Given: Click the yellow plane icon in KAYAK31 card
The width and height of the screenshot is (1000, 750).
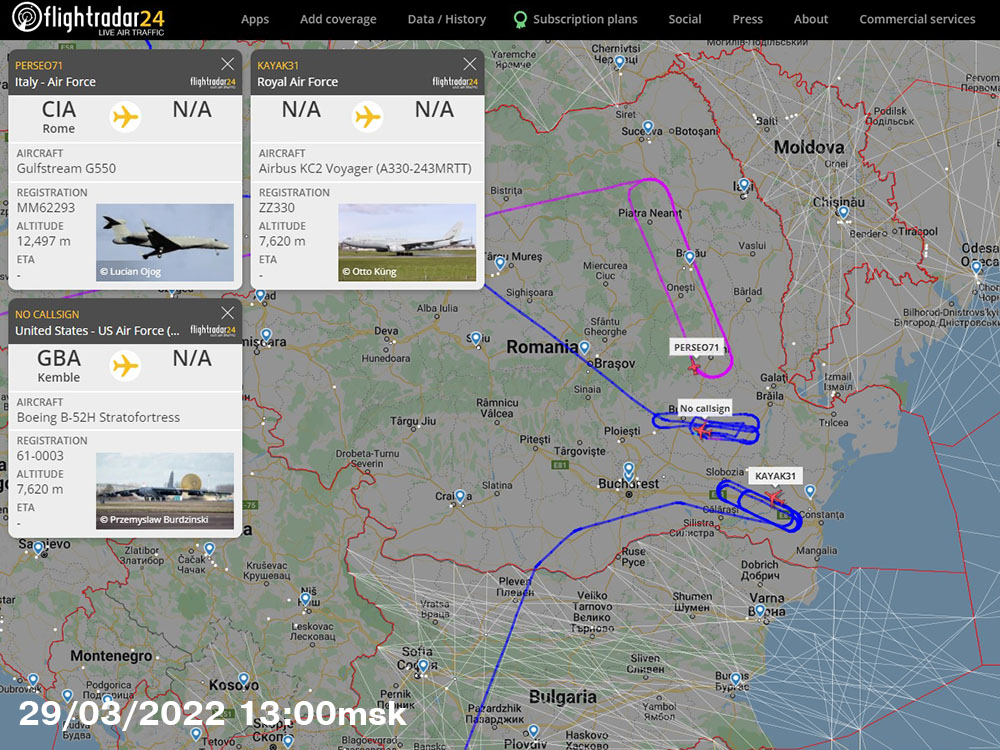Looking at the screenshot, I should coord(368,117).
